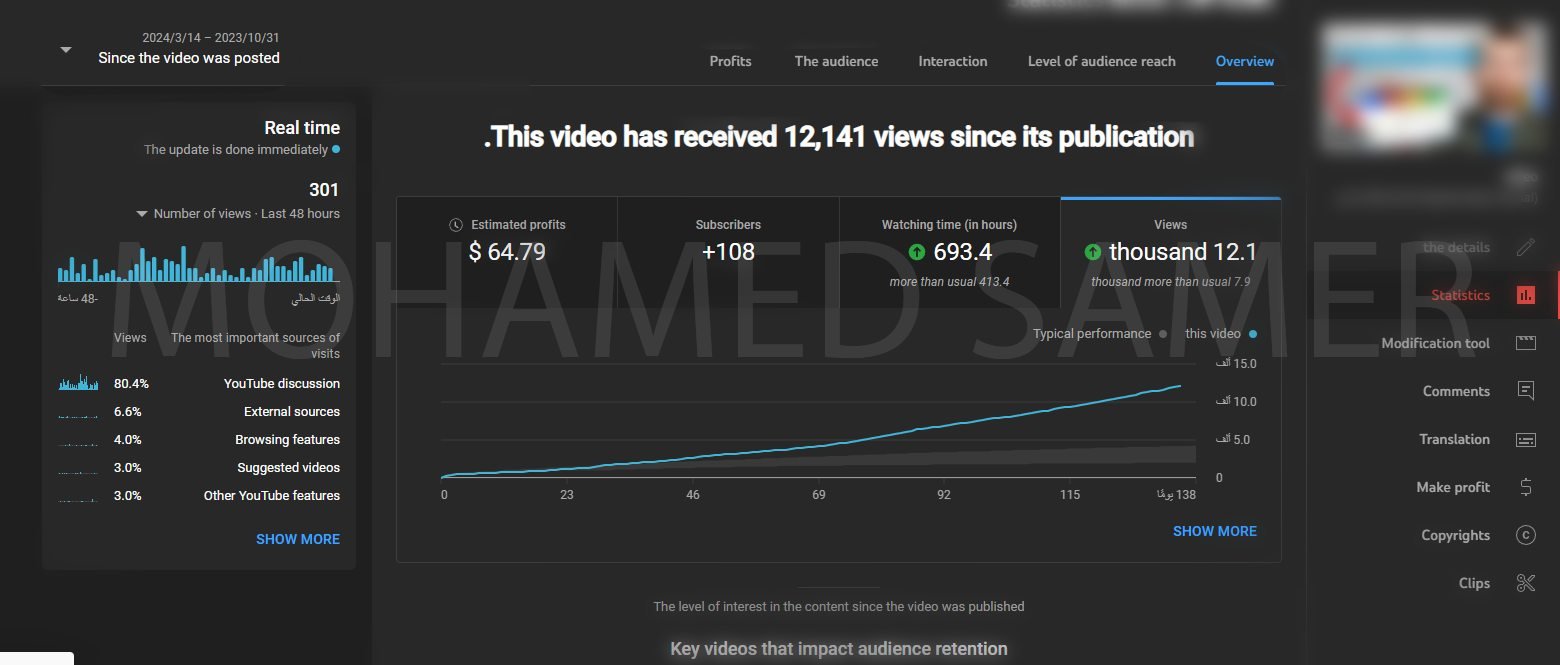Open Make profit menu item
The width and height of the screenshot is (1560, 665).
click(1453, 487)
